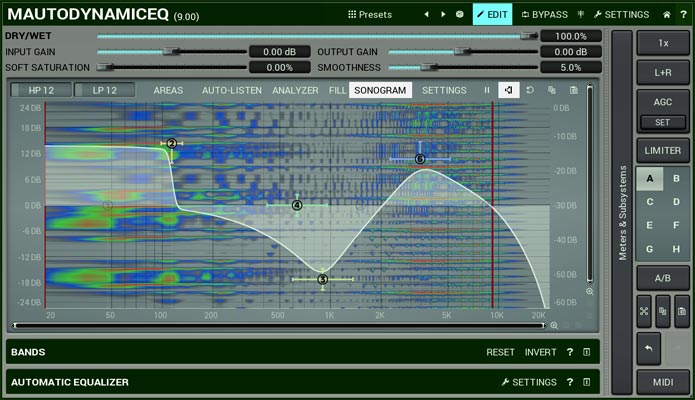Select preset slot B
The width and height of the screenshot is (695, 400).
pyautogui.click(x=677, y=179)
